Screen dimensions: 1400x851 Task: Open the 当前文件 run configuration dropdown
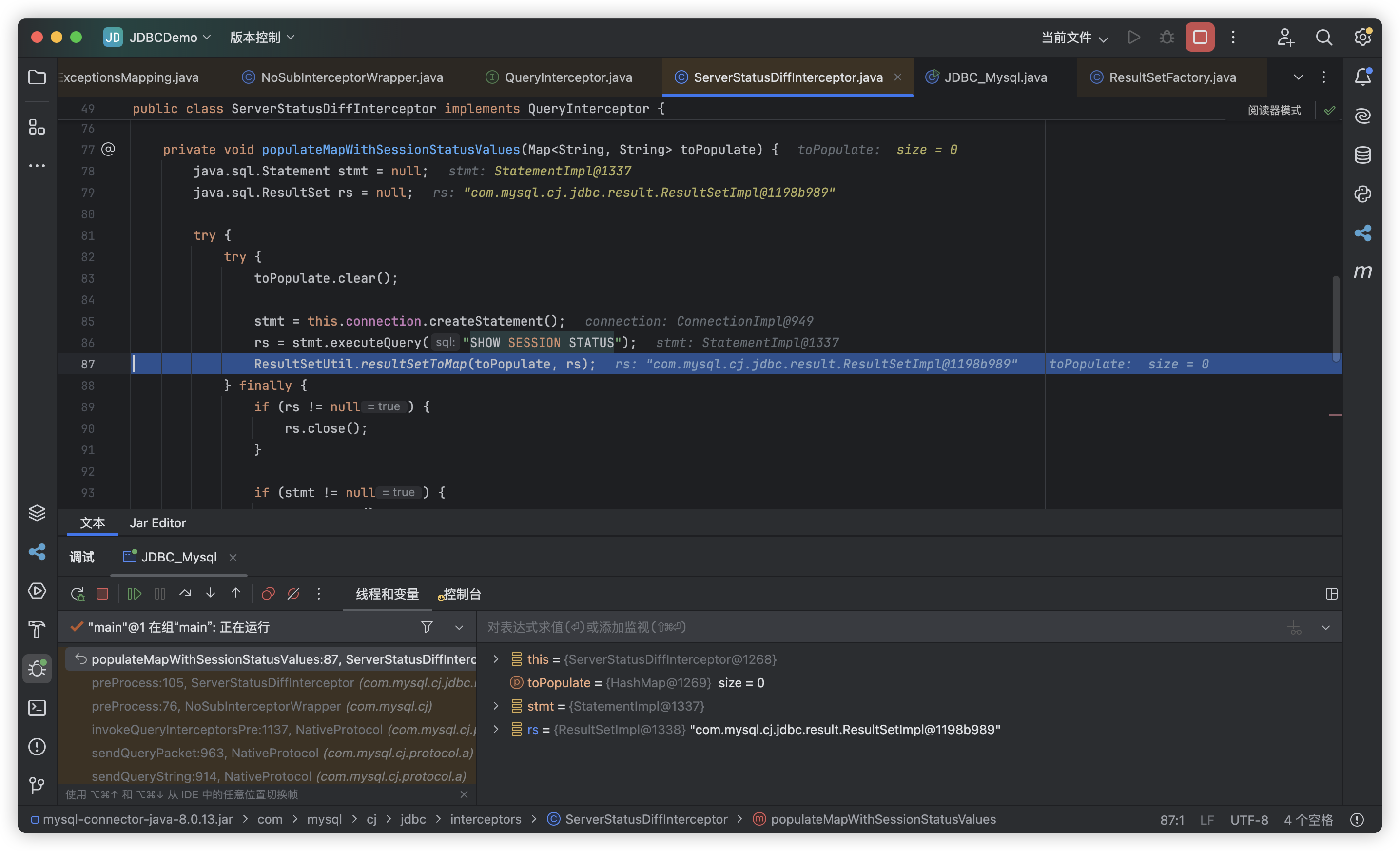[x=1074, y=38]
